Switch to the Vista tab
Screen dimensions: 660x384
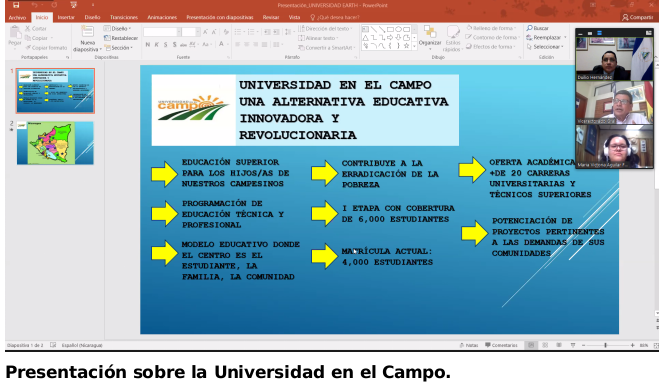(x=294, y=17)
